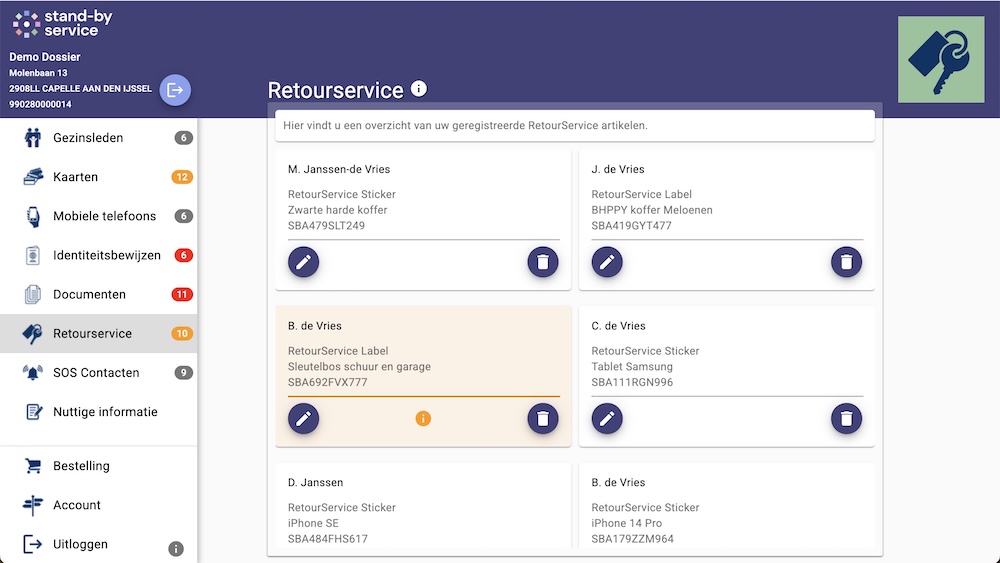Select Retourservice in the sidebar
The width and height of the screenshot is (1000, 563).
click(x=99, y=333)
